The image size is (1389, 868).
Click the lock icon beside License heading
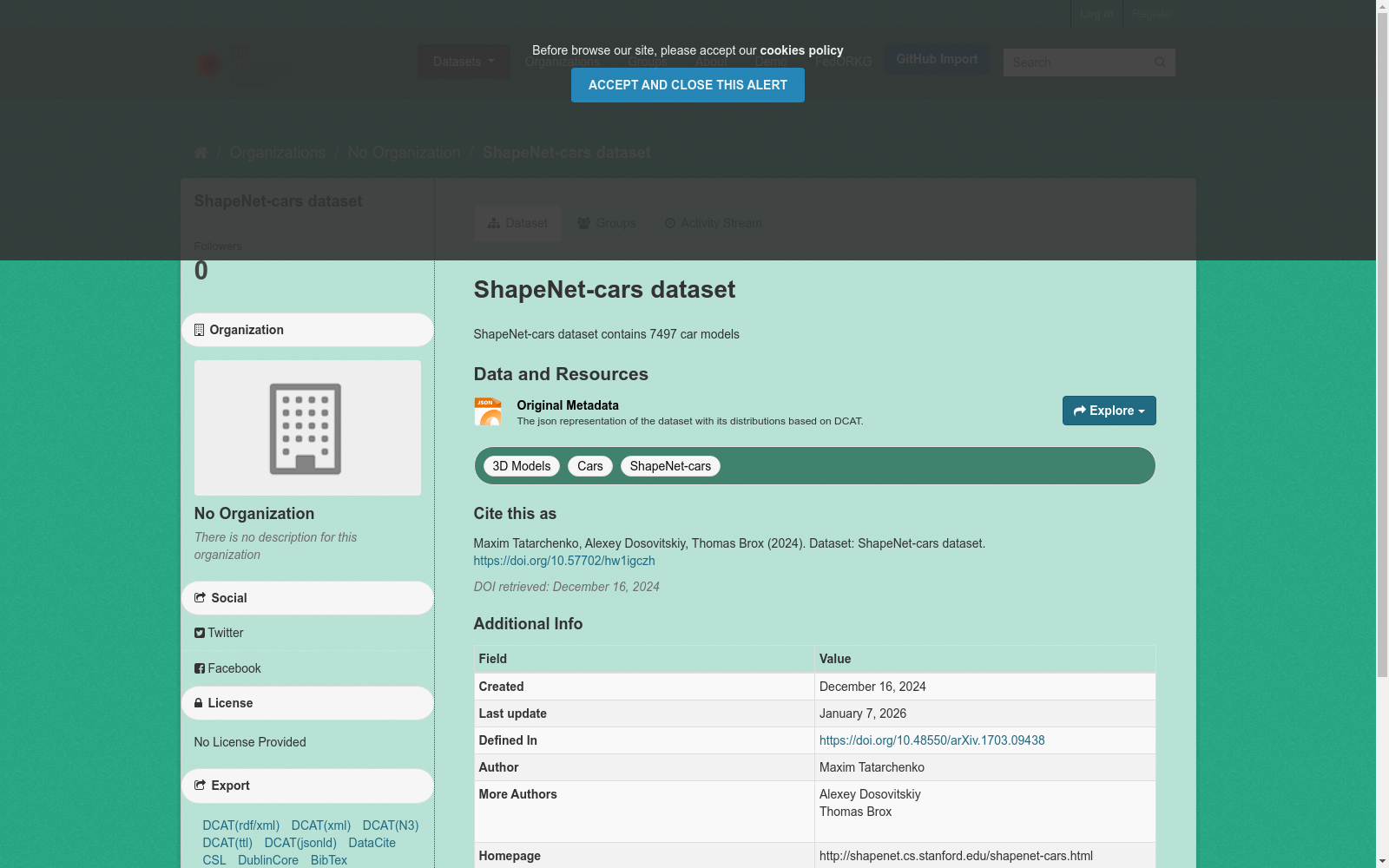pyautogui.click(x=199, y=703)
